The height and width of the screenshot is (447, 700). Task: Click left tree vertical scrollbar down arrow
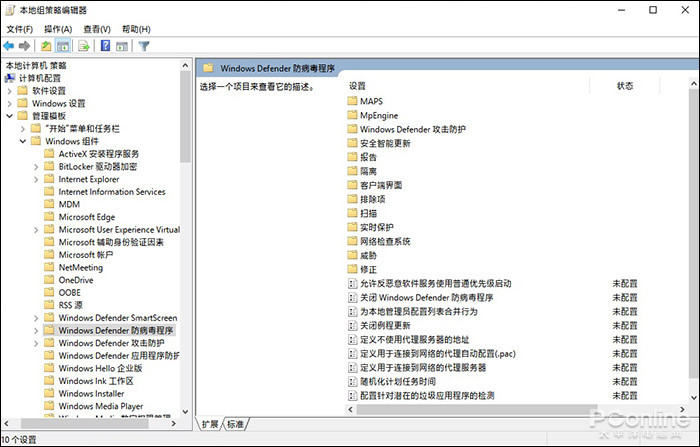(x=185, y=412)
